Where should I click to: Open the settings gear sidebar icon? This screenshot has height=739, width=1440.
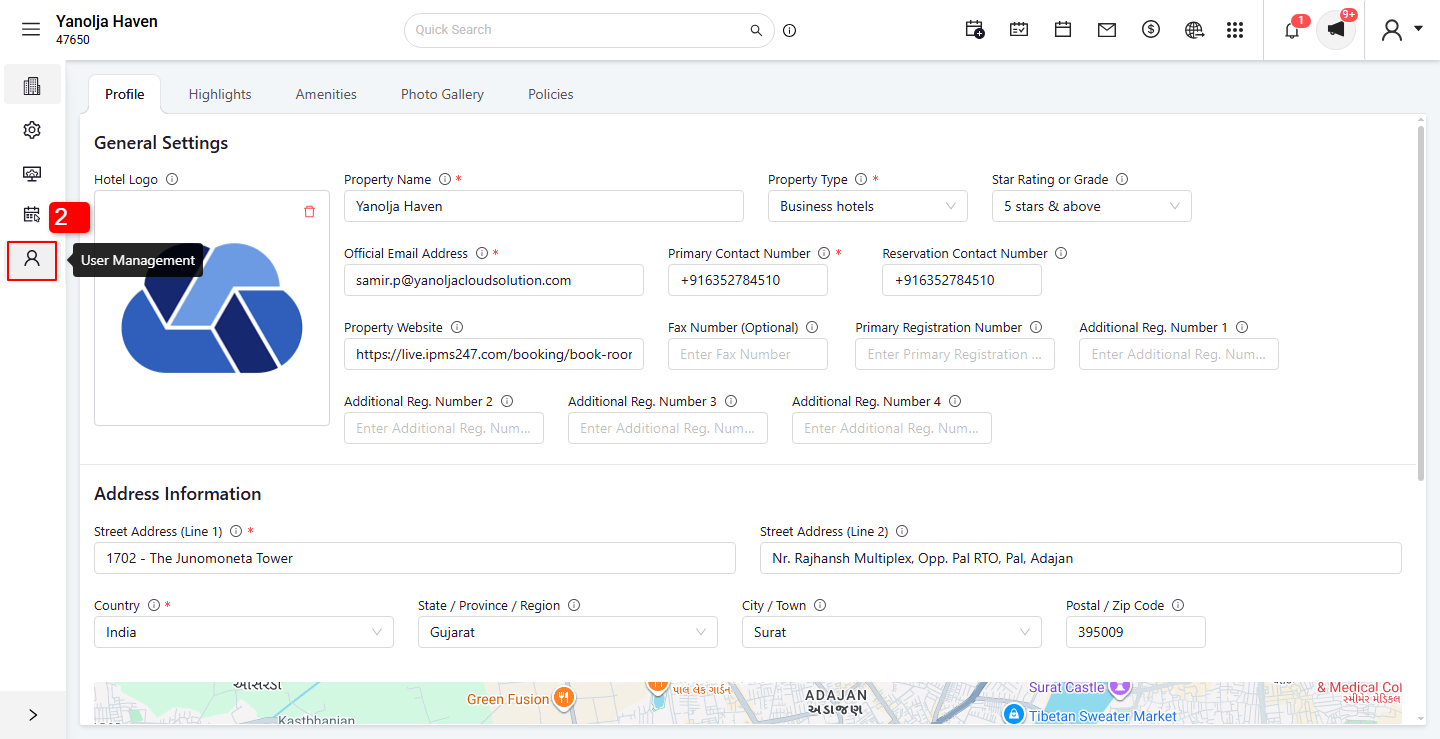pos(32,130)
